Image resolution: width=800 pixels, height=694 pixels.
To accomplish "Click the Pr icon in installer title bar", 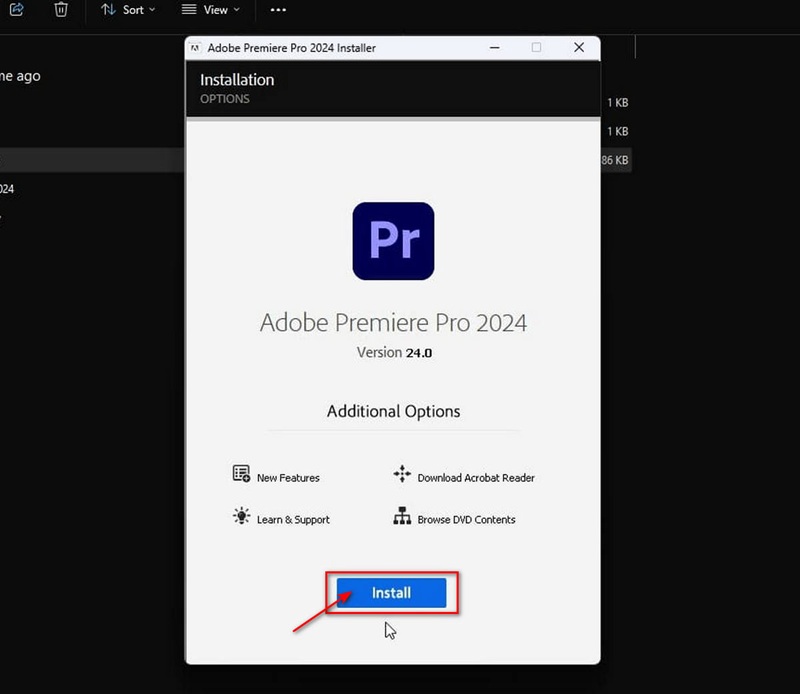I will tap(197, 47).
